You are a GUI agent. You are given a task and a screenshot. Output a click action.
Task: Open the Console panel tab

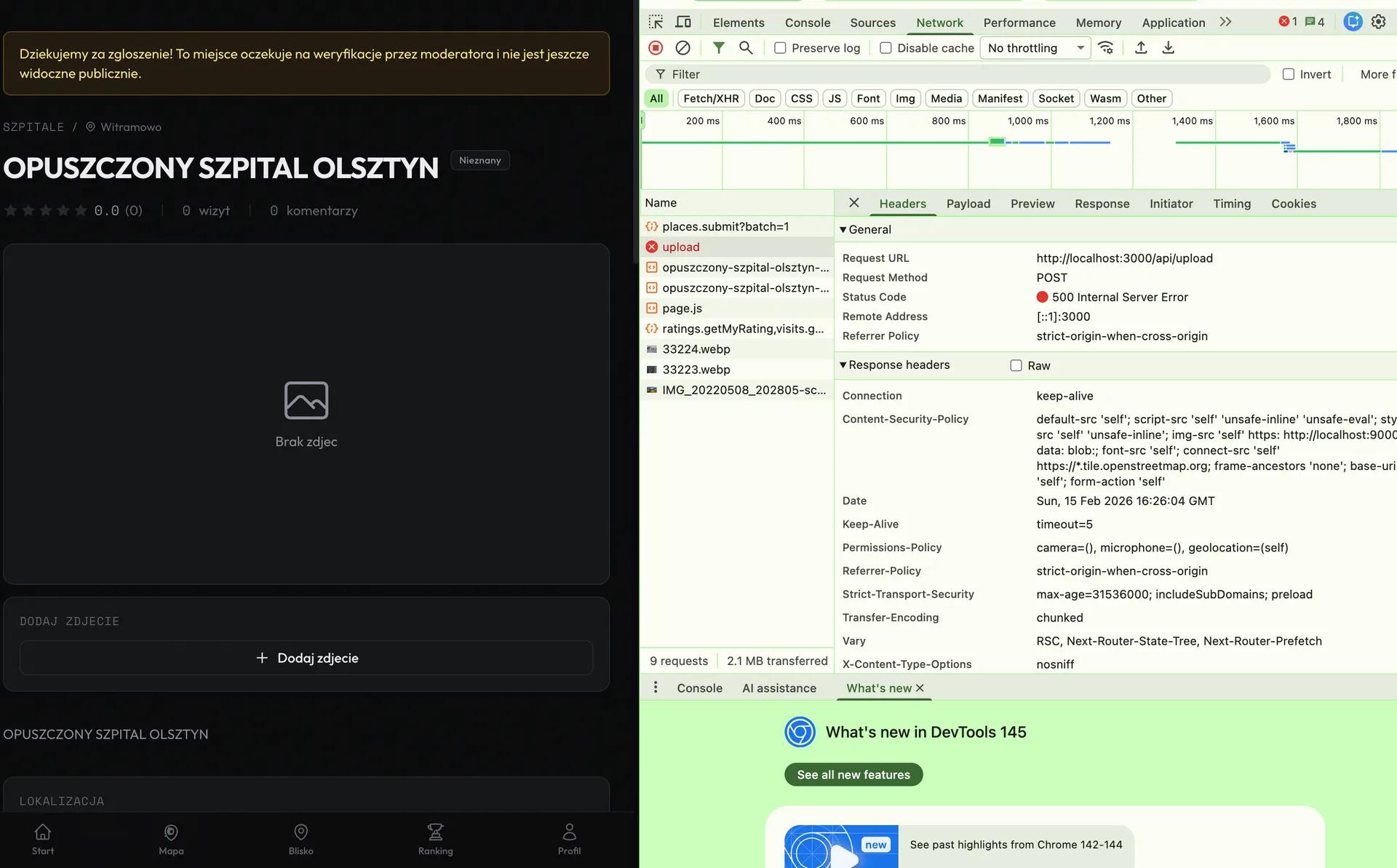click(x=807, y=23)
